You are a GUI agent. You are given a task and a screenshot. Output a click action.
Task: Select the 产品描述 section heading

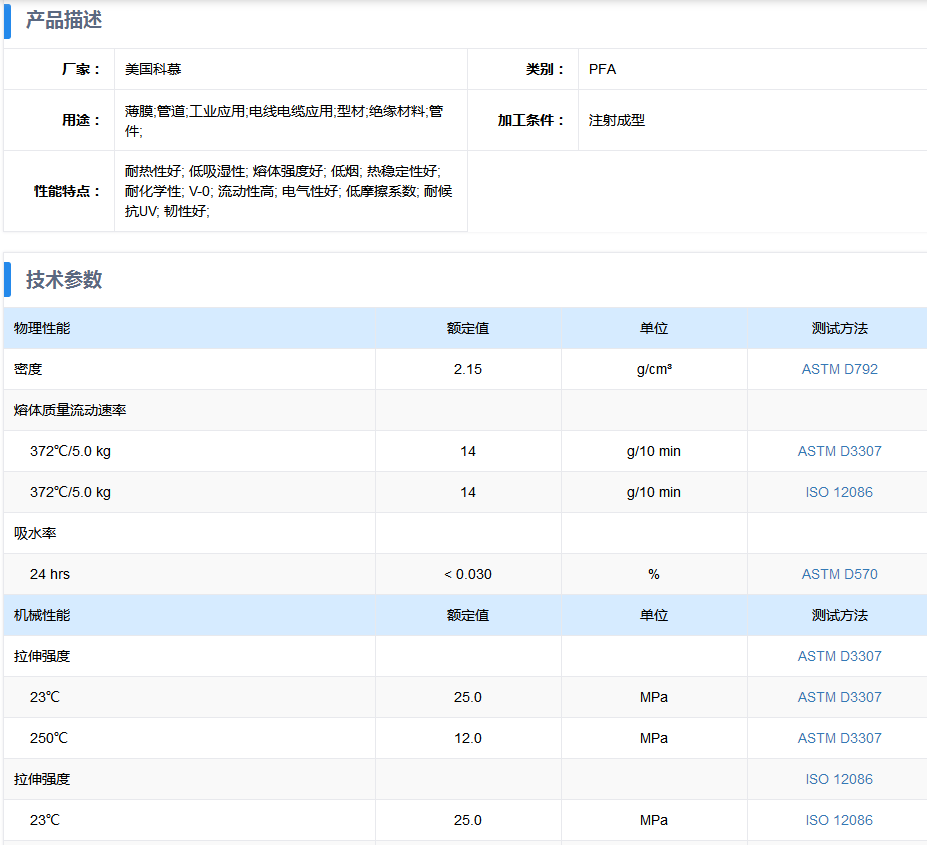64,20
